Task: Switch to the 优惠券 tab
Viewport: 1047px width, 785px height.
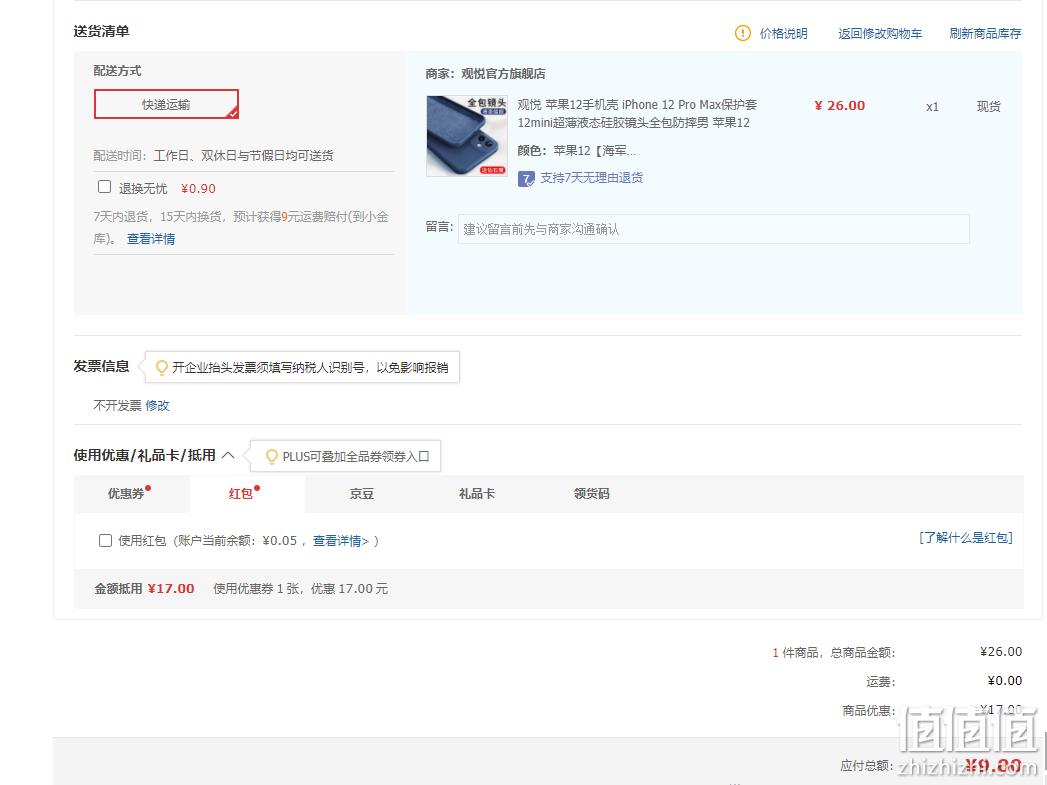Action: click(x=132, y=494)
